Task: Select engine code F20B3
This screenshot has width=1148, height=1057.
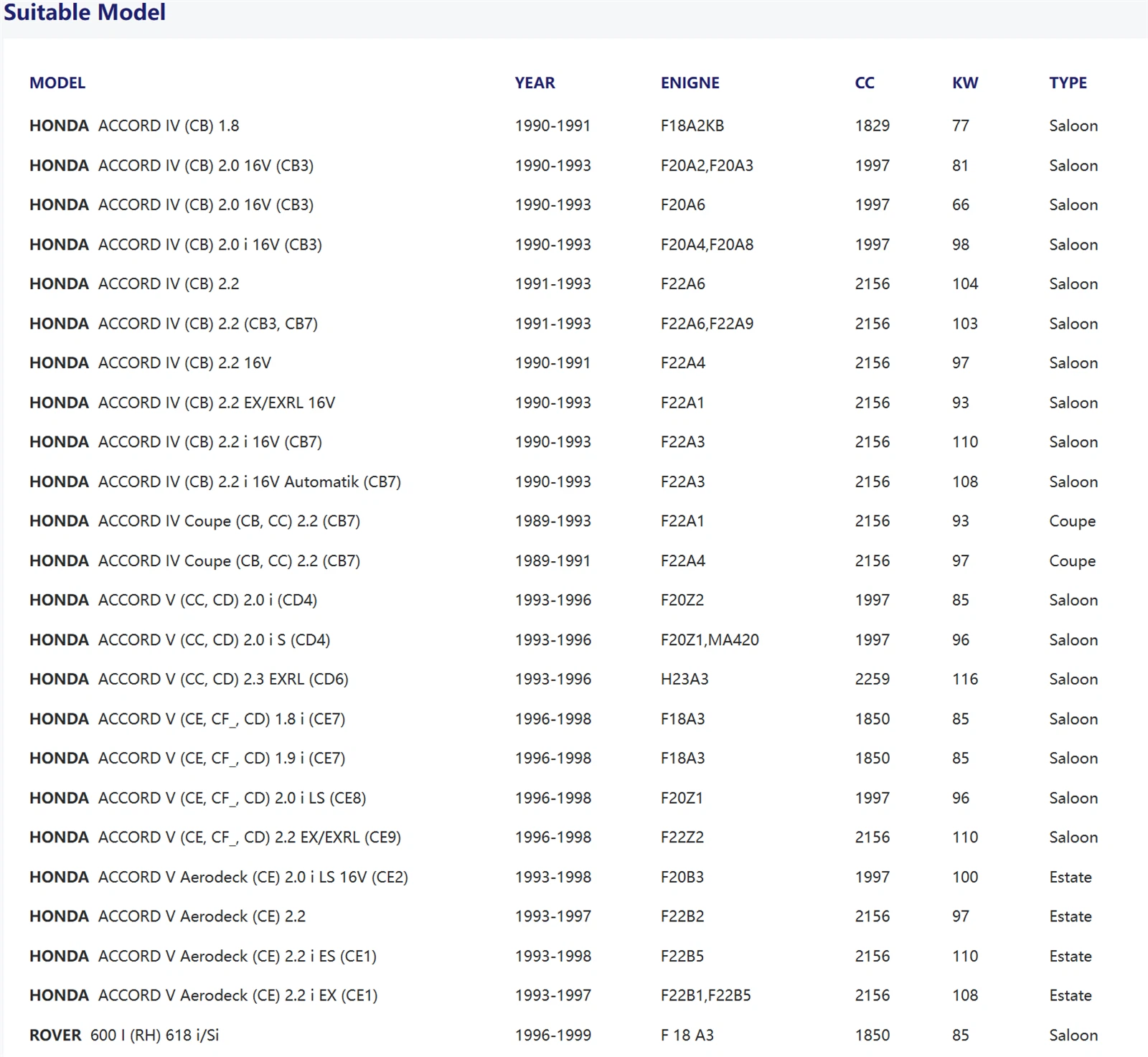Action: click(x=682, y=877)
